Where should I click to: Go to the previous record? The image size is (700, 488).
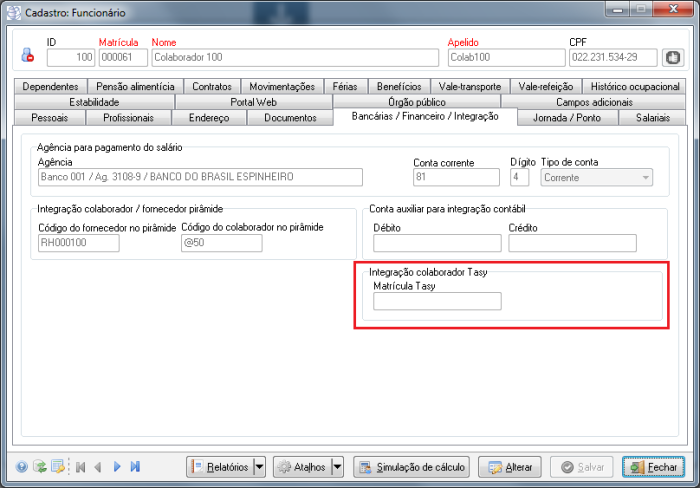tap(98, 466)
